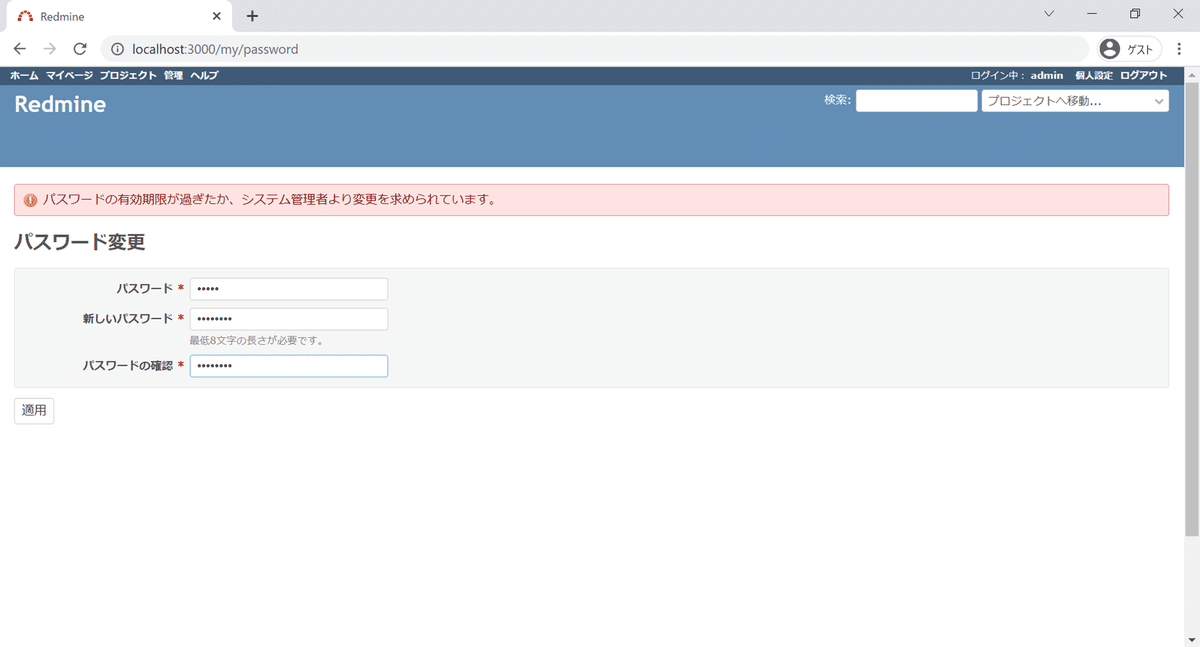Click scrollbar up arrow
Image resolution: width=1200 pixels, height=647 pixels.
[x=1191, y=74]
